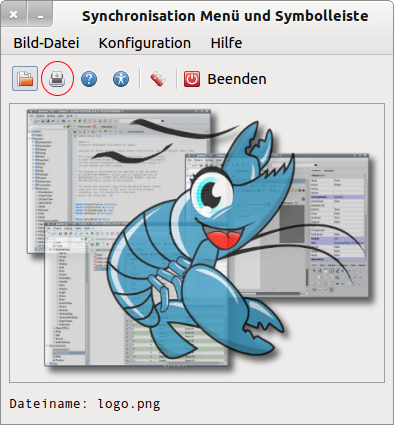Viewport: 394px width, 425px height.
Task: Open the Konfiguration menu
Action: (145, 43)
